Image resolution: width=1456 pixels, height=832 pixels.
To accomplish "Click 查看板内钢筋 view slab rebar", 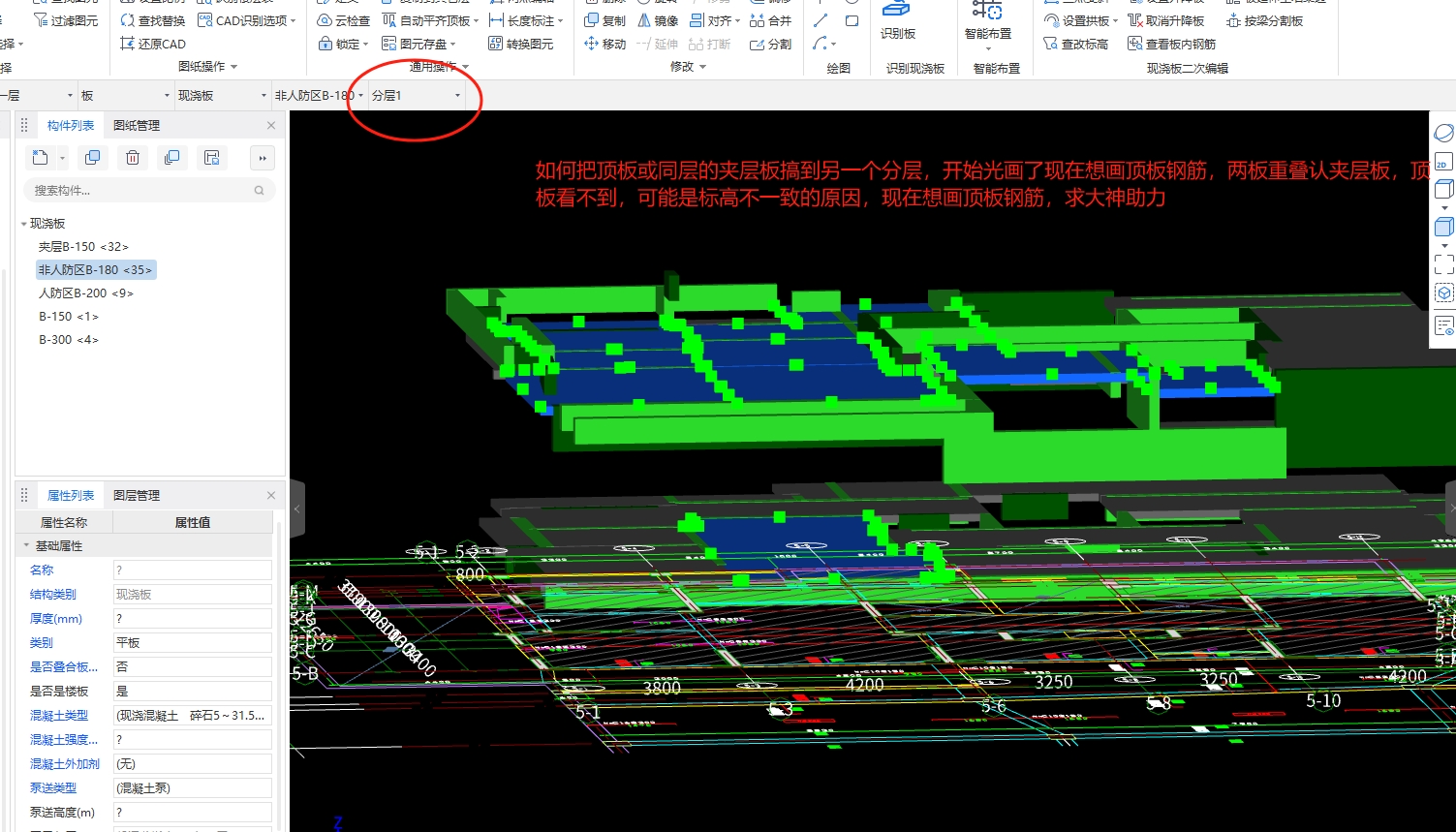I will 1171,44.
